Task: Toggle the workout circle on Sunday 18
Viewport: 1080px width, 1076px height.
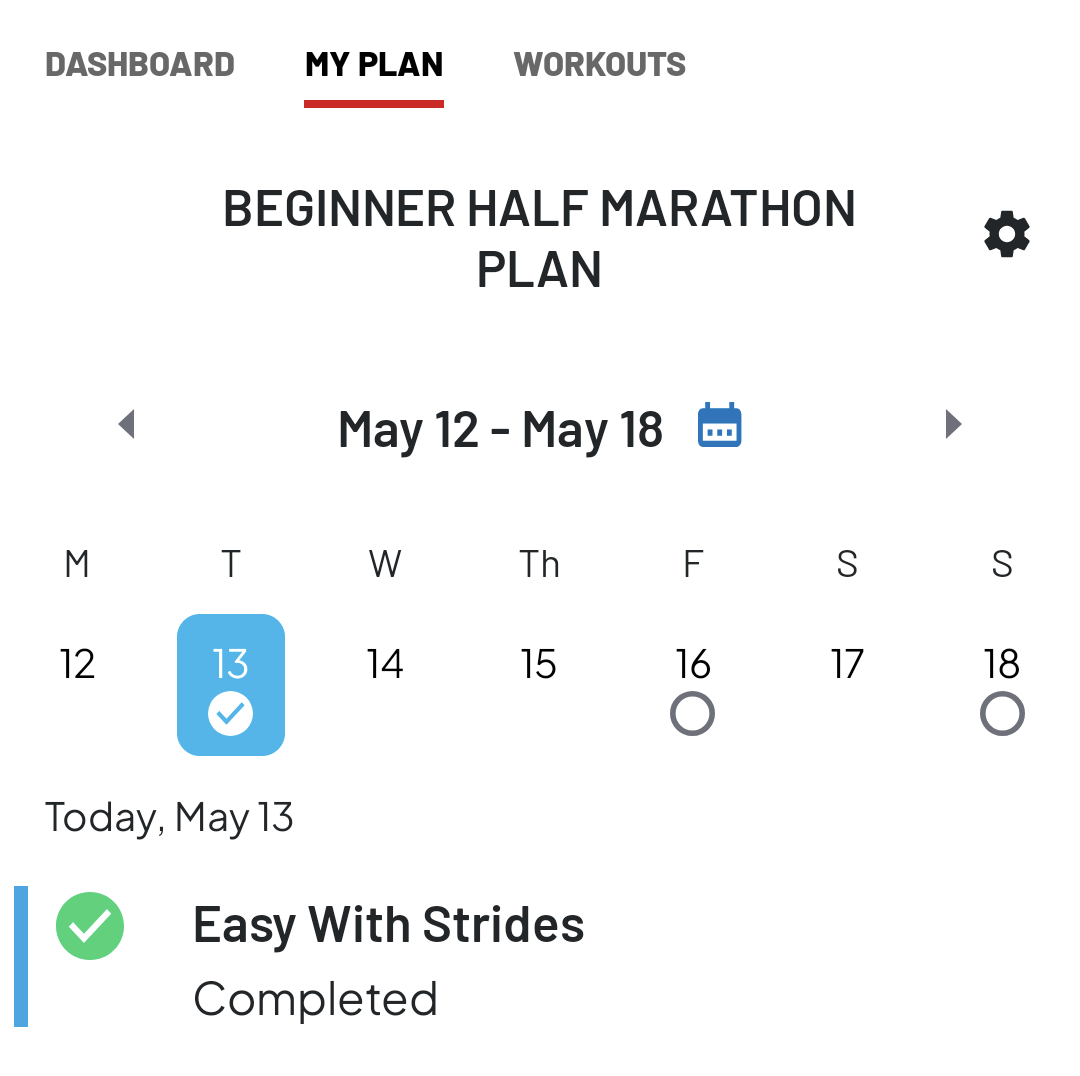Action: pyautogui.click(x=1002, y=714)
